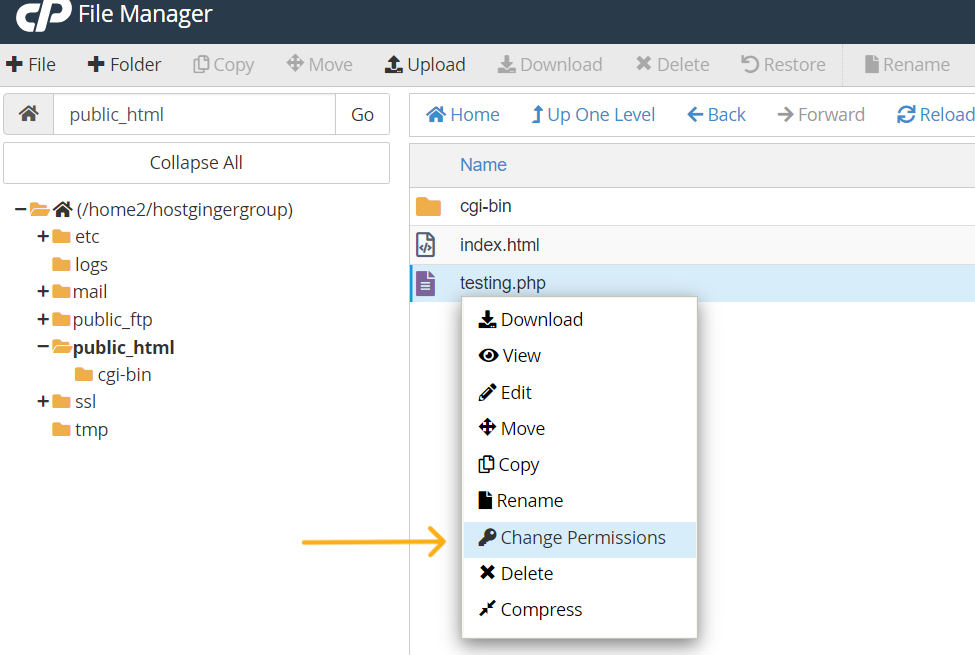This screenshot has width=975, height=655.
Task: Focus the public_html path input field
Action: (x=195, y=114)
